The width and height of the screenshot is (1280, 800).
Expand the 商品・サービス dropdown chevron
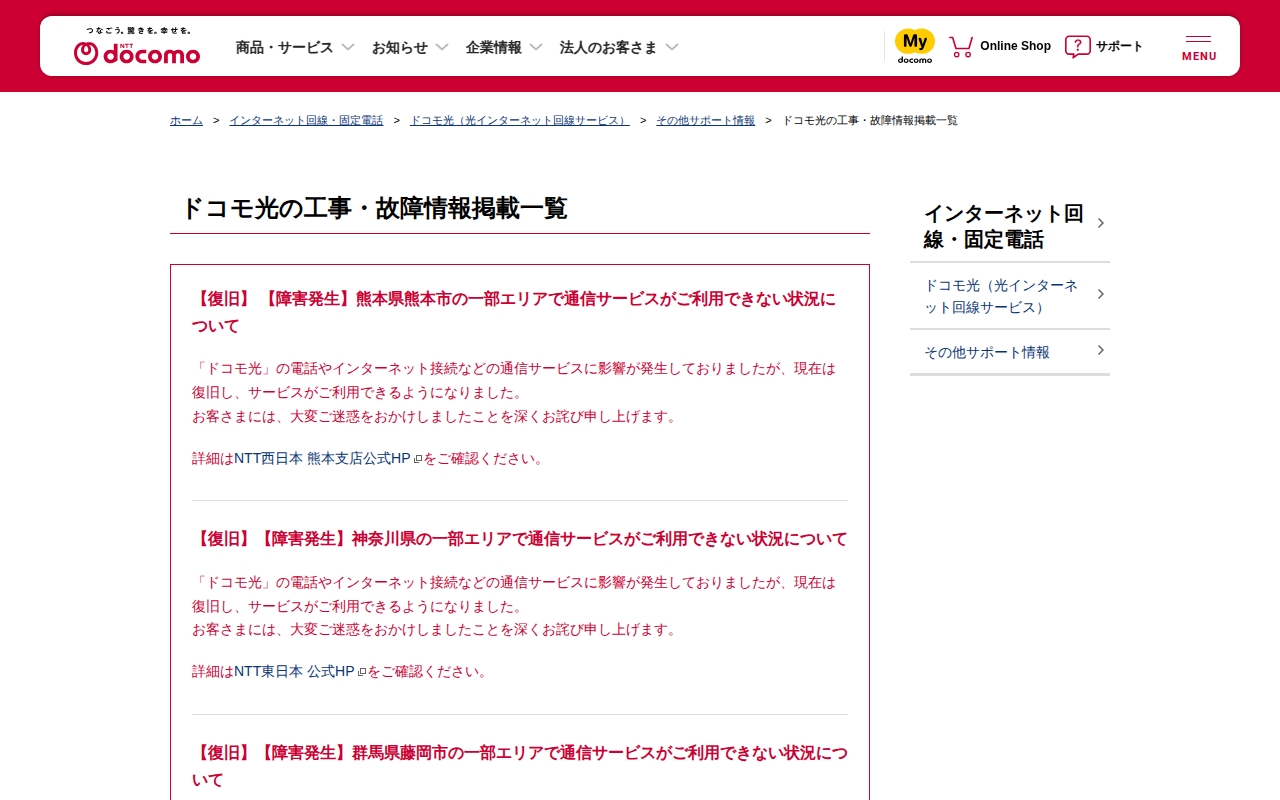click(x=348, y=47)
